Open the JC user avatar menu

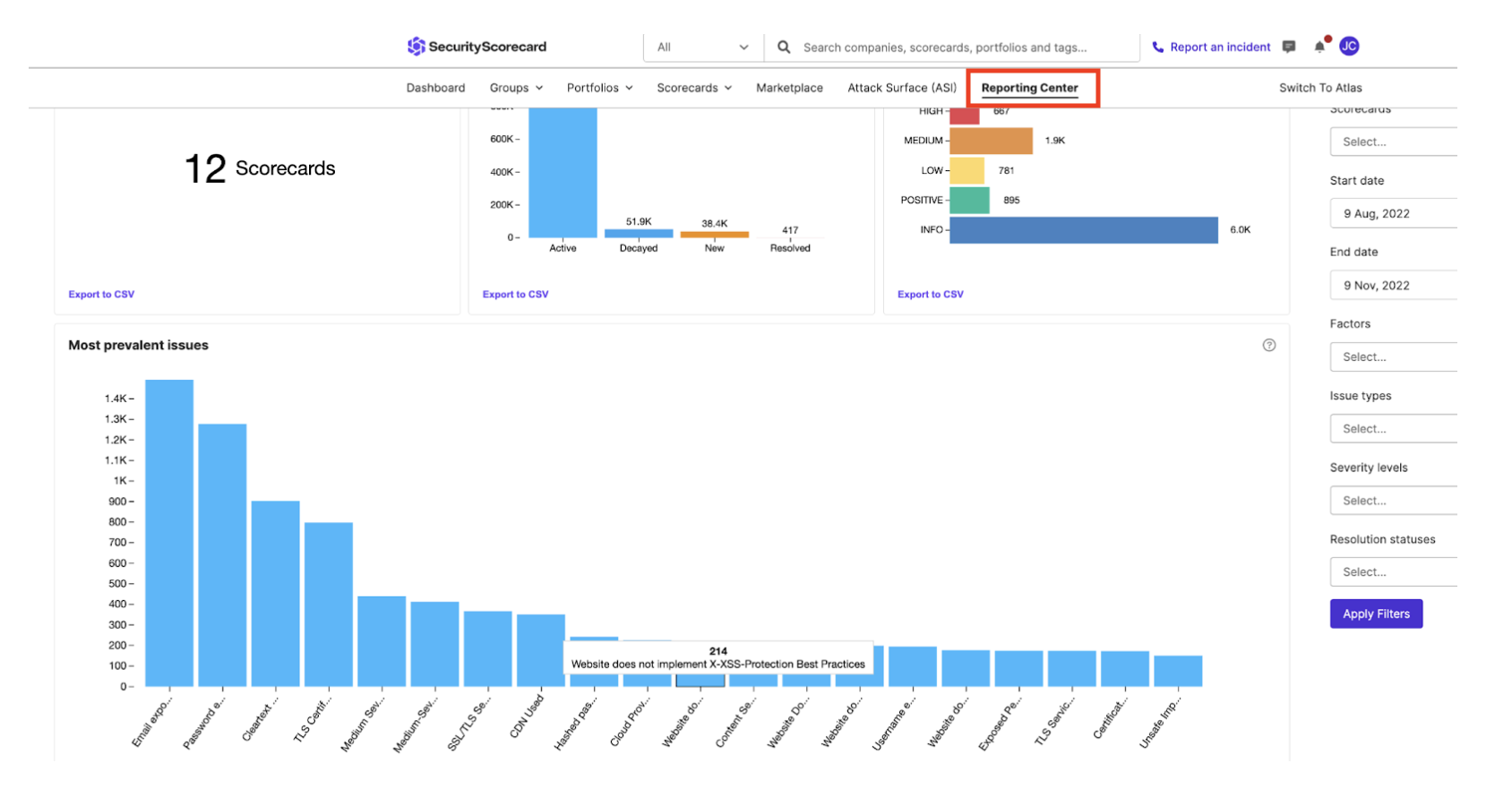(1349, 46)
